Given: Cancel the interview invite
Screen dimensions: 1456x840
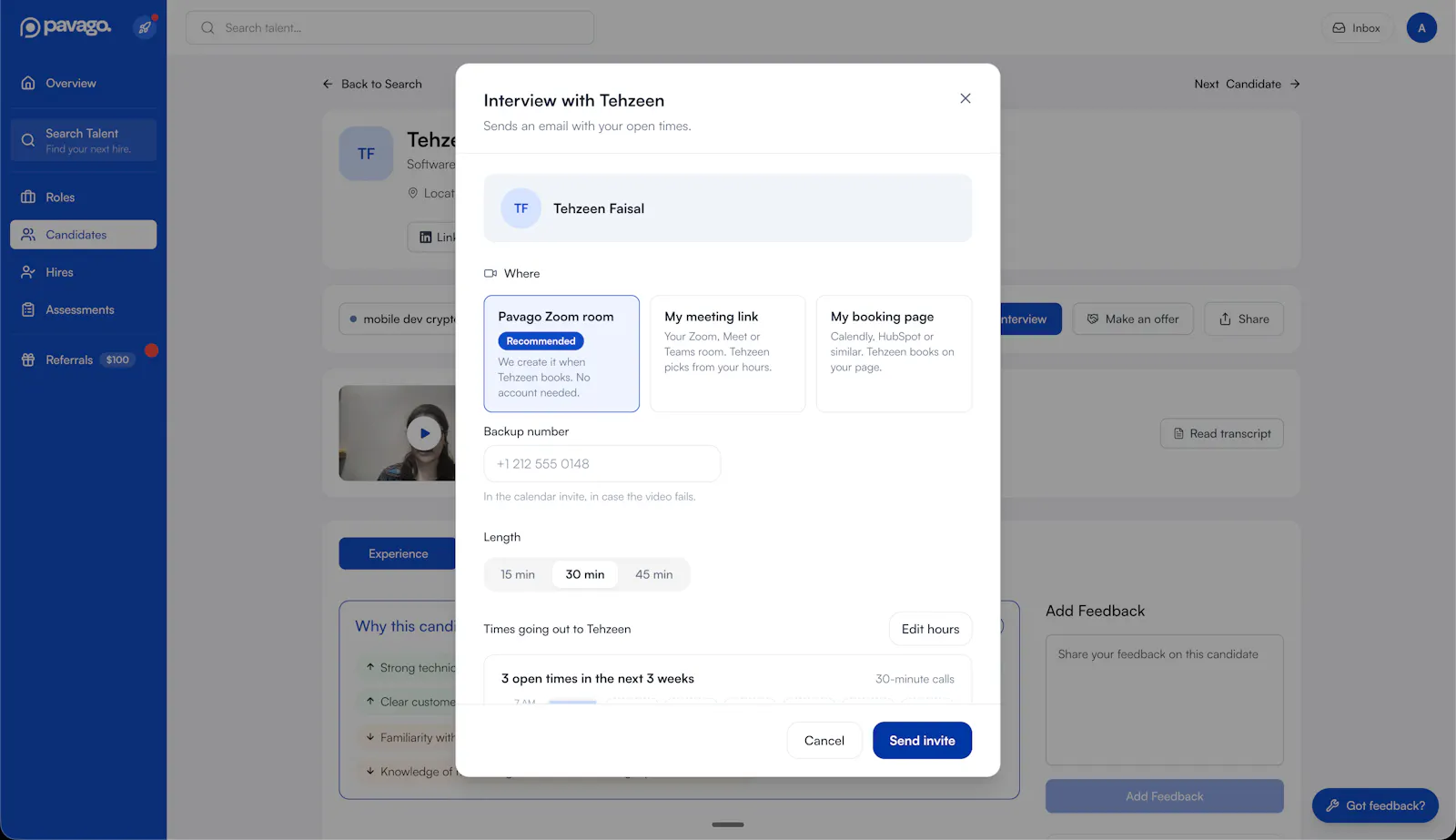Looking at the screenshot, I should (824, 741).
